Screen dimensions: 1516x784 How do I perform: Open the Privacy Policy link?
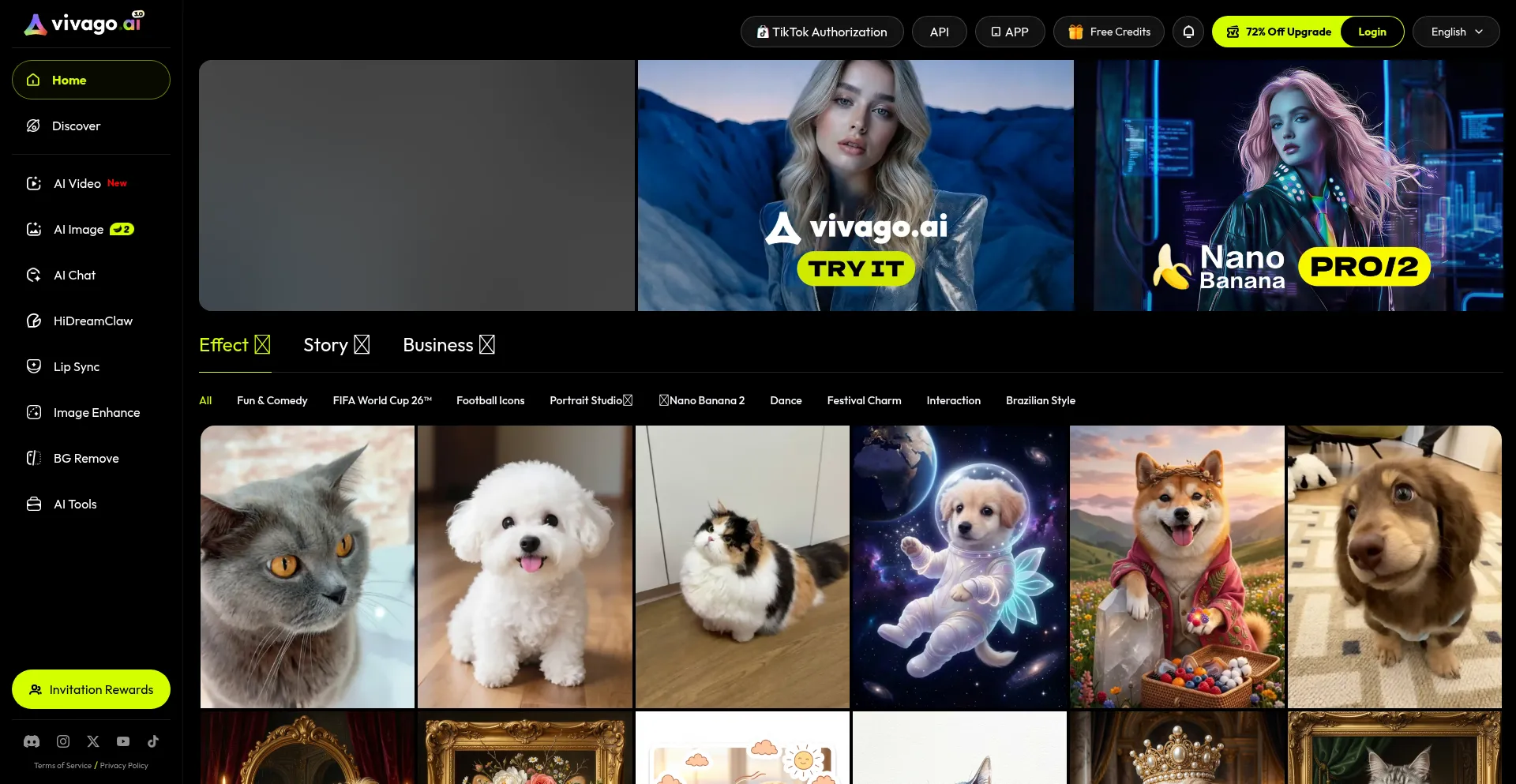coord(124,765)
